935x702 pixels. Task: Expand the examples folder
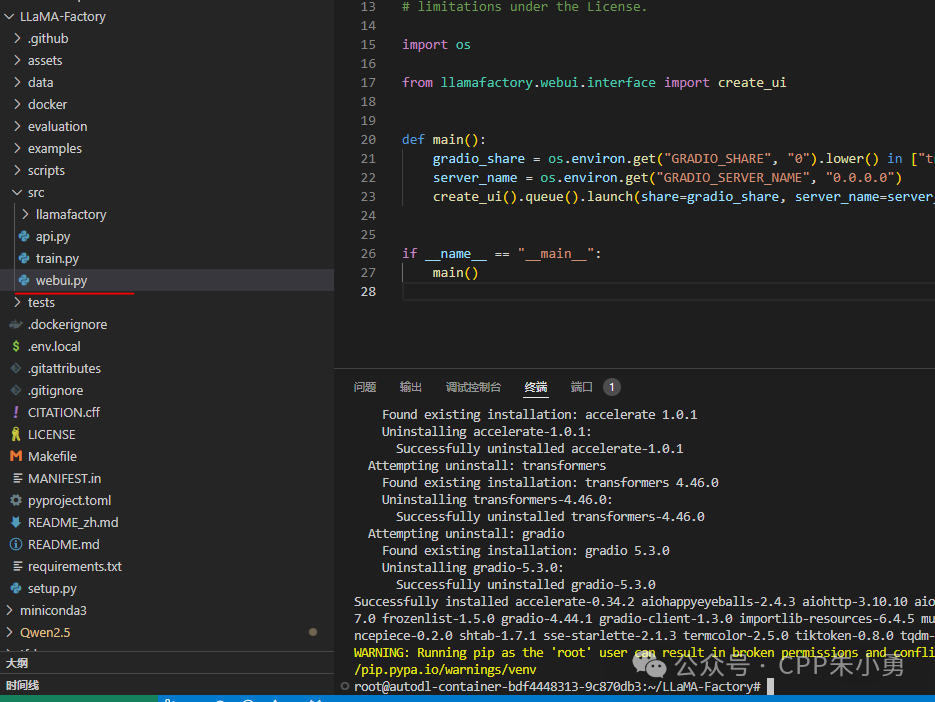pos(17,149)
